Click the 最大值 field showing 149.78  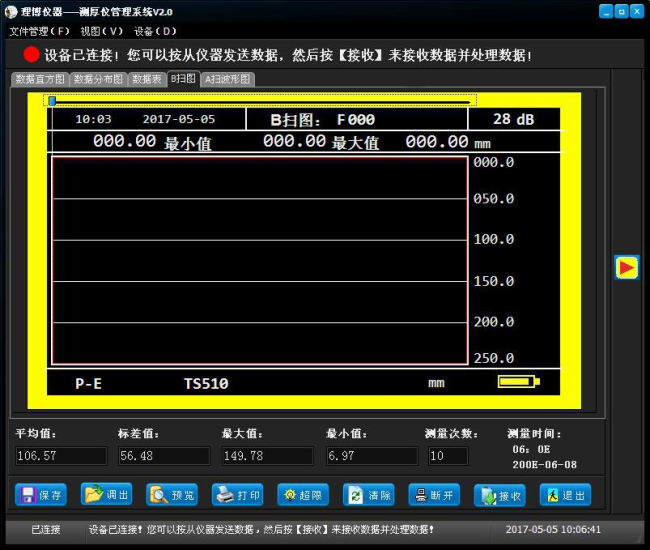265,456
